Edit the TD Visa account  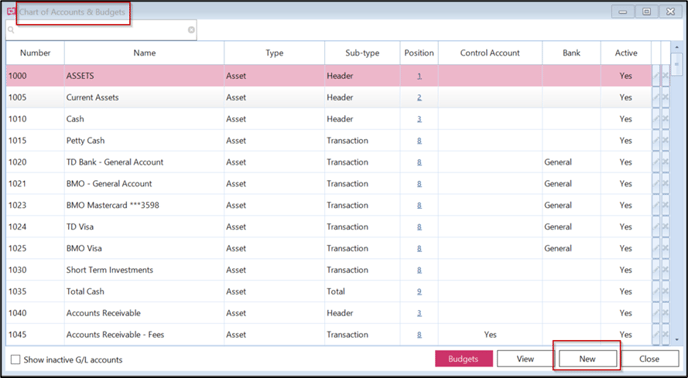656,226
